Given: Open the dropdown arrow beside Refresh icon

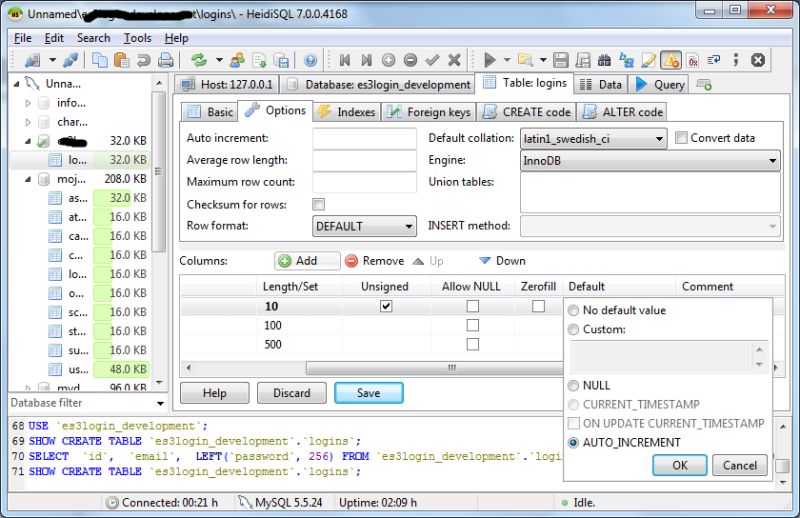Looking at the screenshot, I should pyautogui.click(x=219, y=60).
